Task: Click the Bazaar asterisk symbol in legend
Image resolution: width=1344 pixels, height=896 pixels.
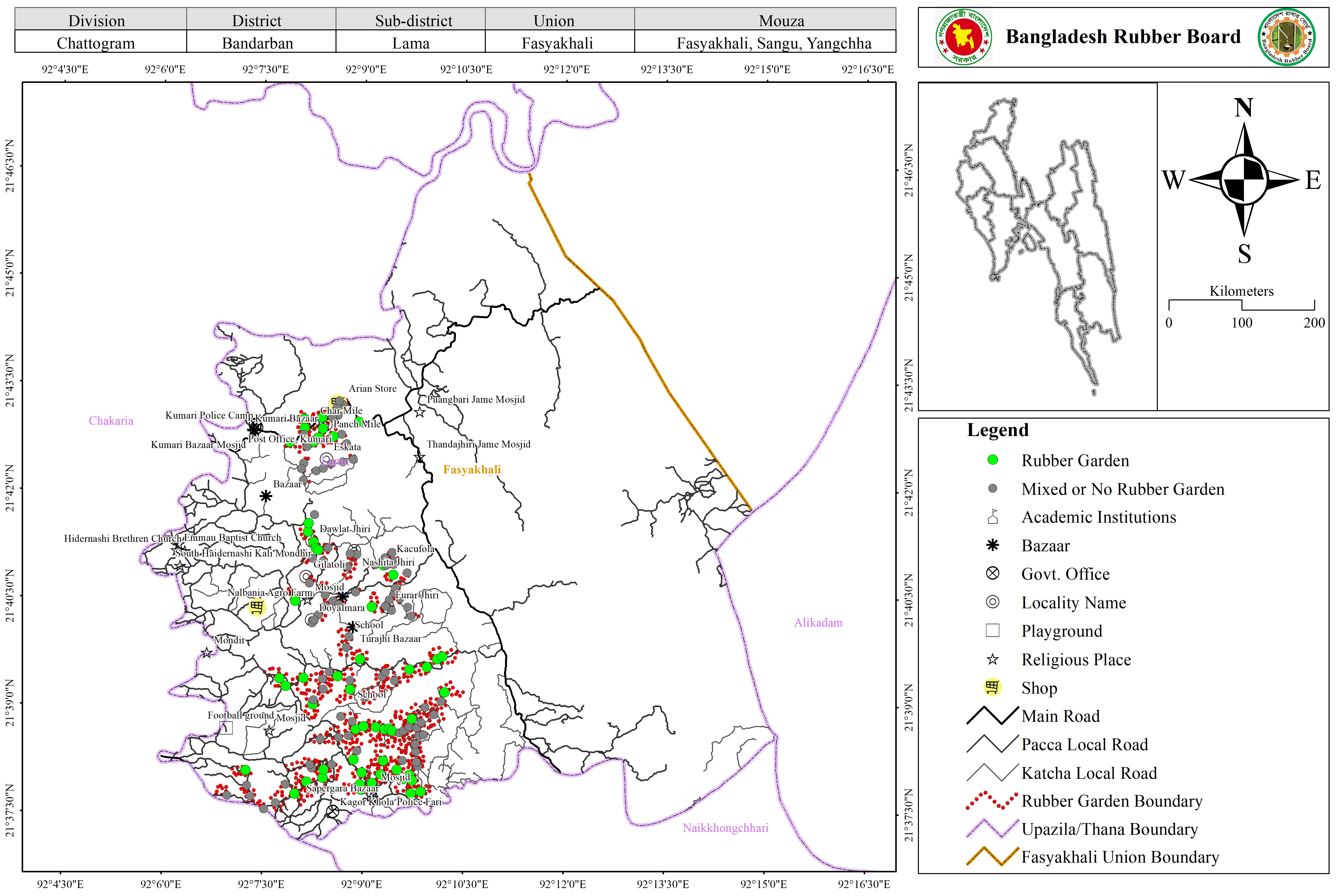Action: (x=993, y=545)
